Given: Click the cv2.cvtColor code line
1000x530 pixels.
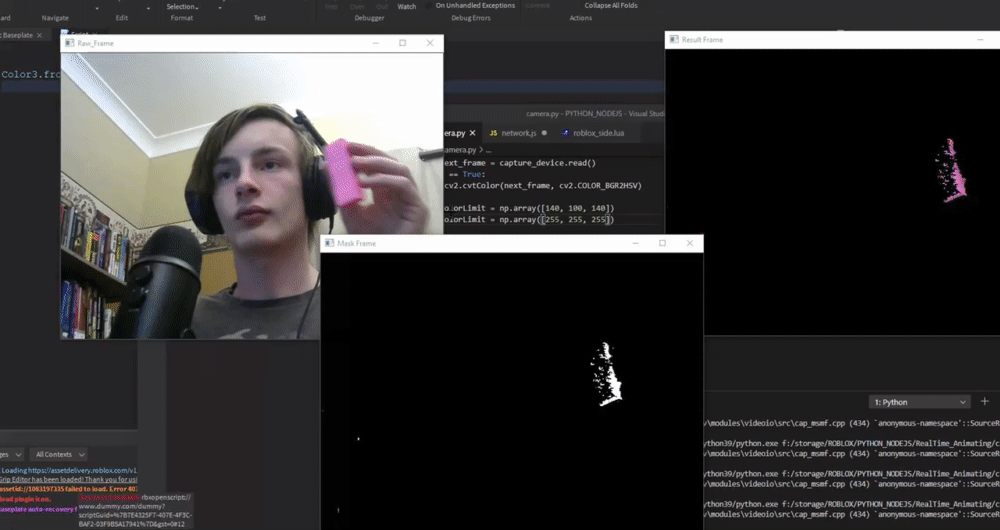Looking at the screenshot, I should [x=543, y=186].
